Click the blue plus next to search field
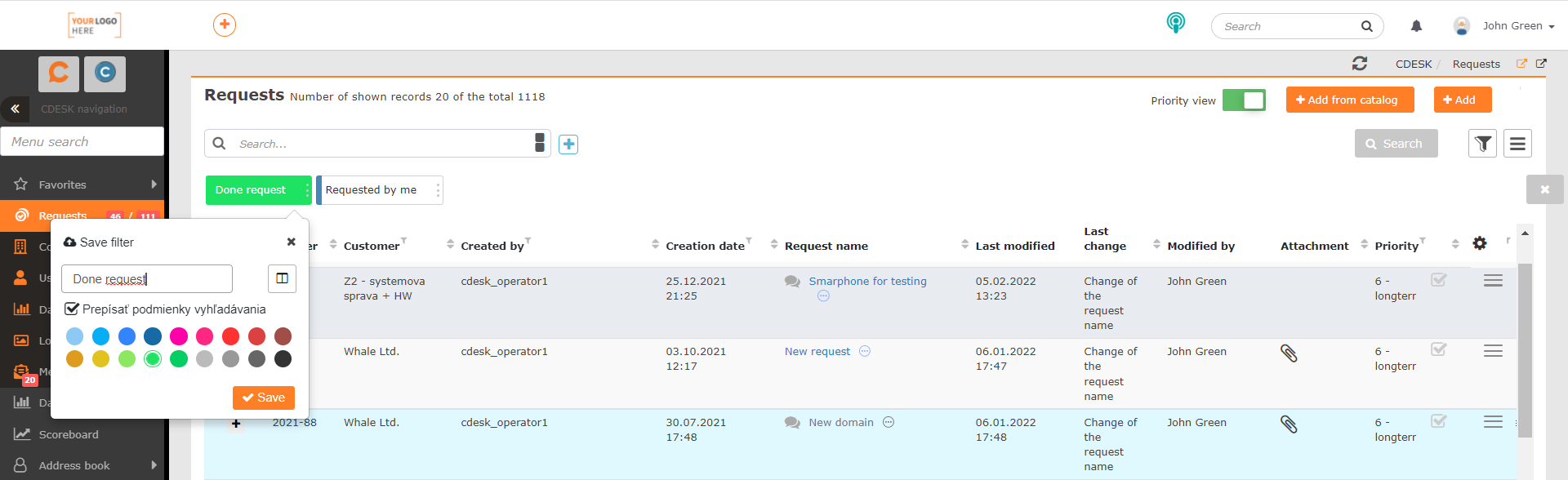 point(568,144)
